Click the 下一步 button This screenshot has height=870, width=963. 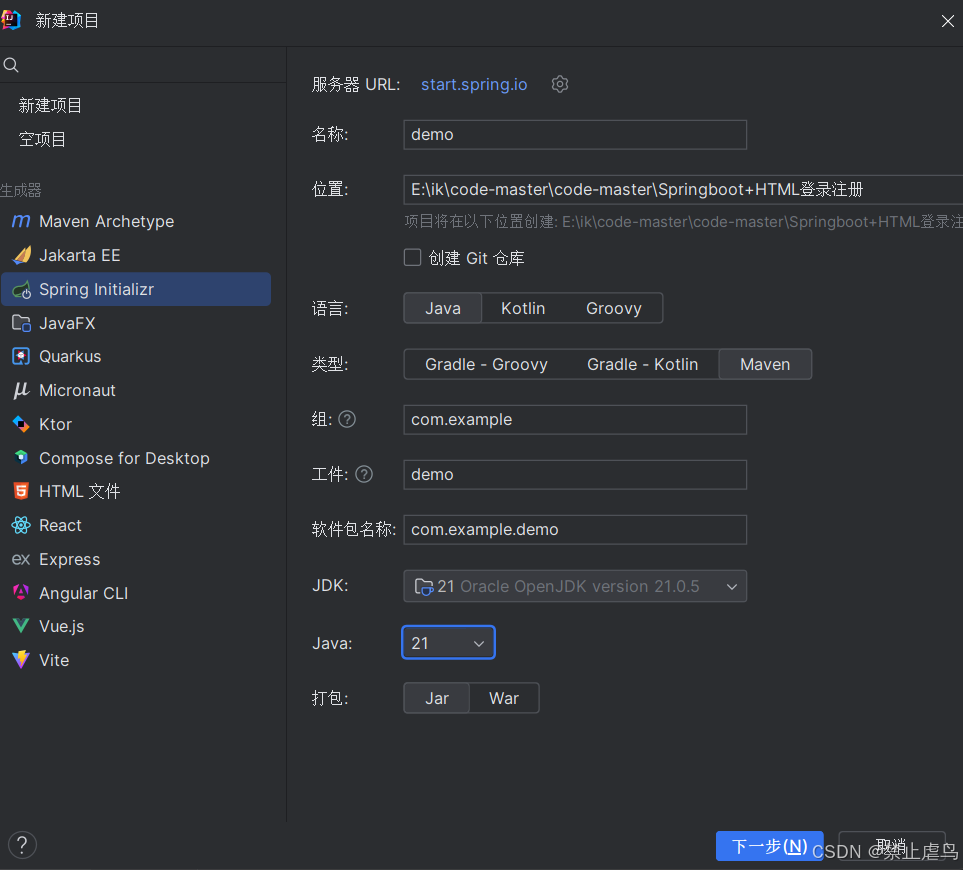click(769, 846)
